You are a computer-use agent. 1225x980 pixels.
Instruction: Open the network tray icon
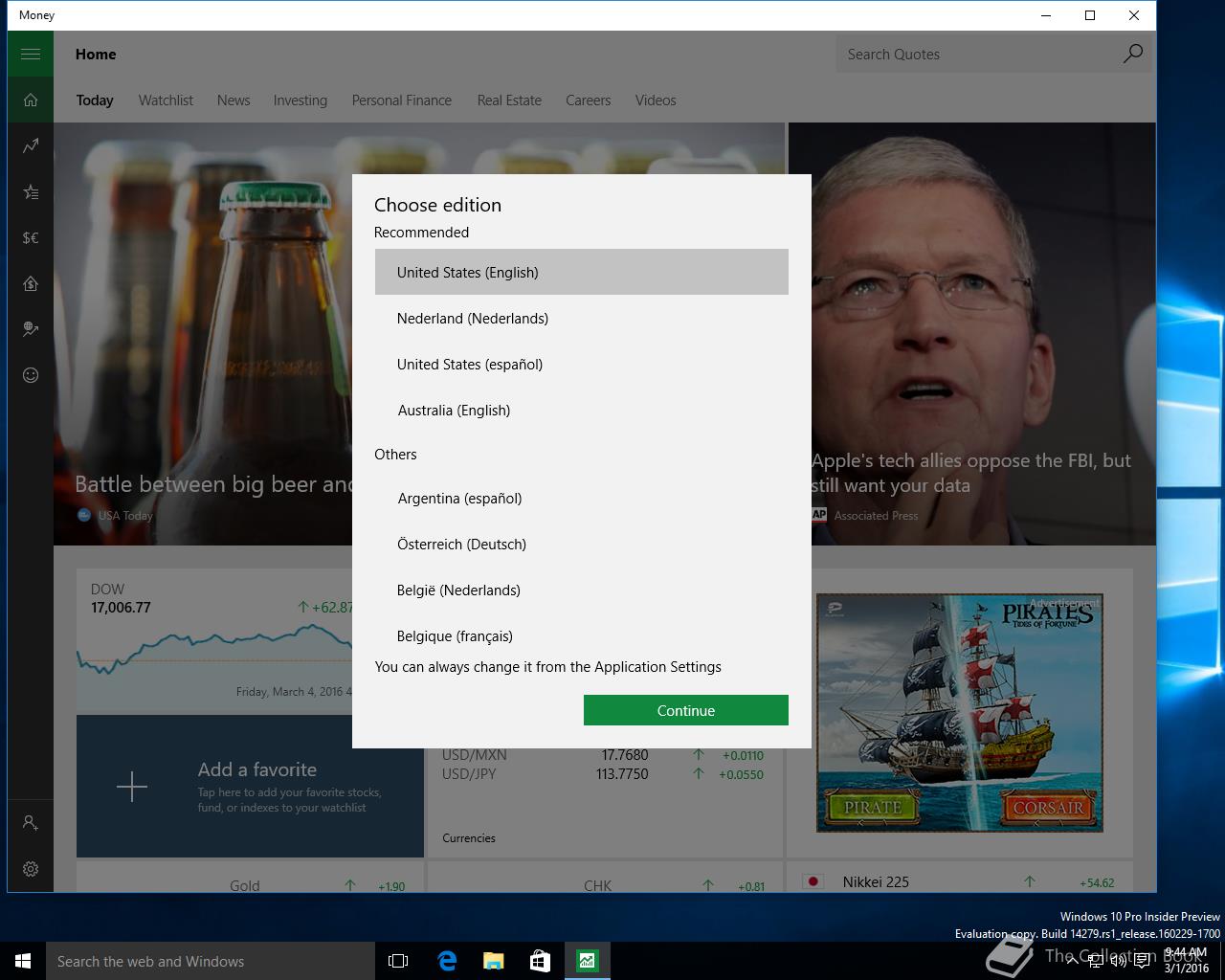tap(1096, 961)
